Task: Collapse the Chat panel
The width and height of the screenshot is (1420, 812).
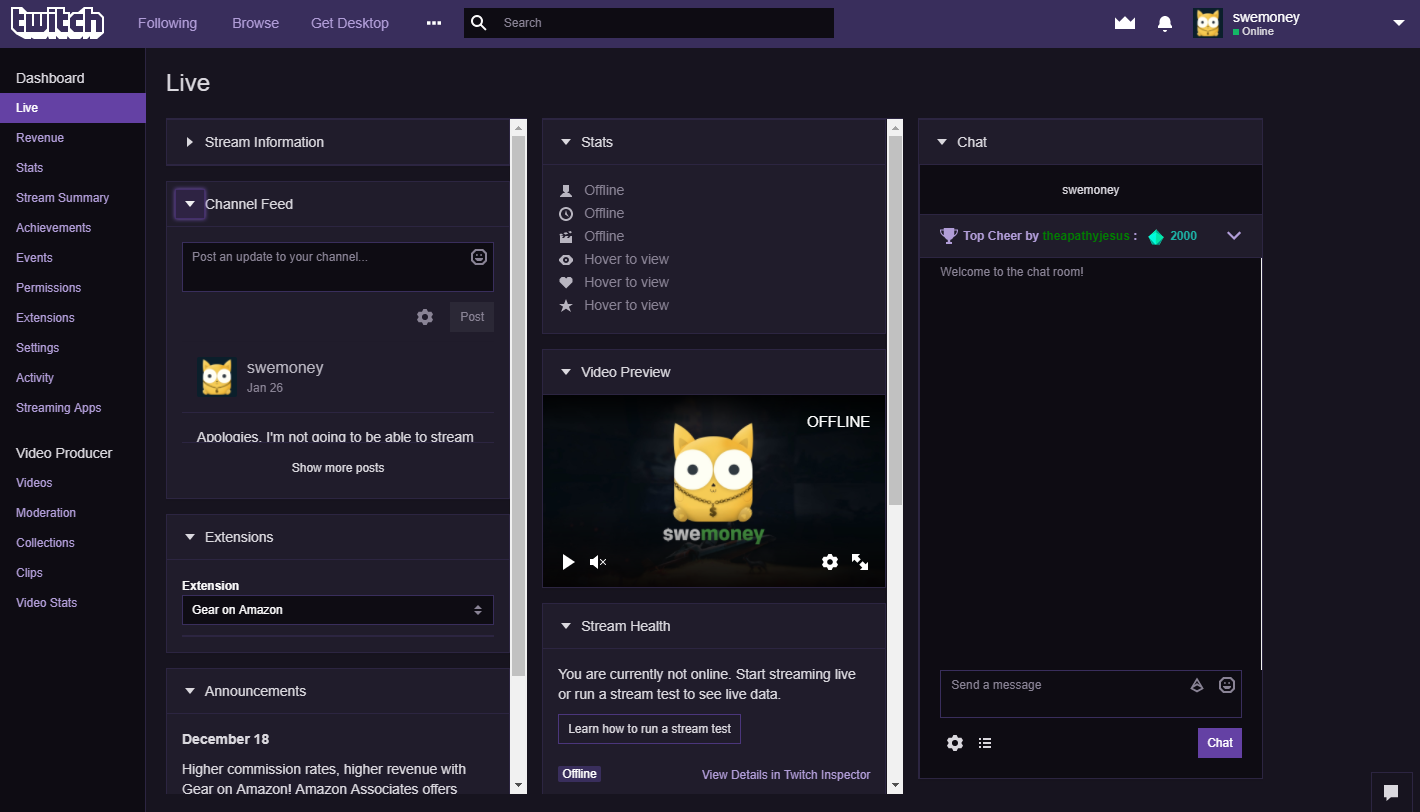Action: click(941, 142)
